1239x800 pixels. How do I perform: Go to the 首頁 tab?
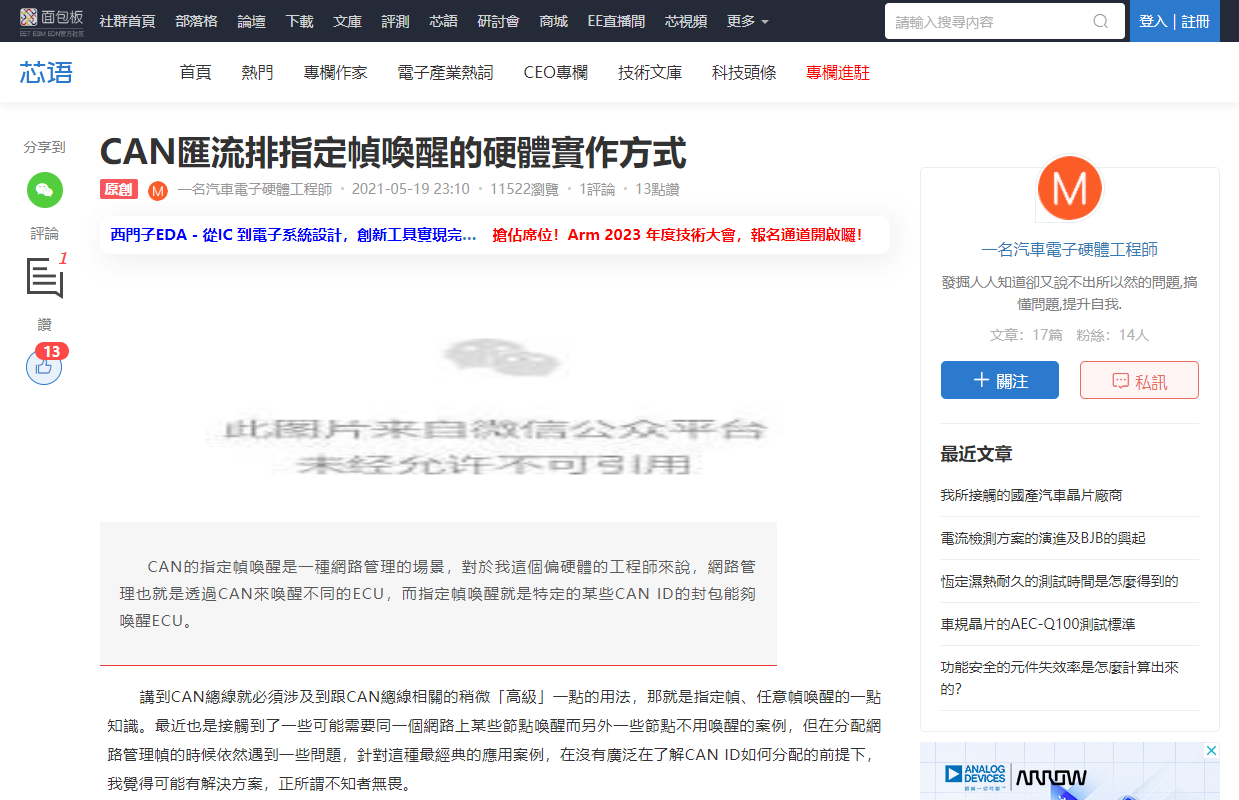(195, 72)
